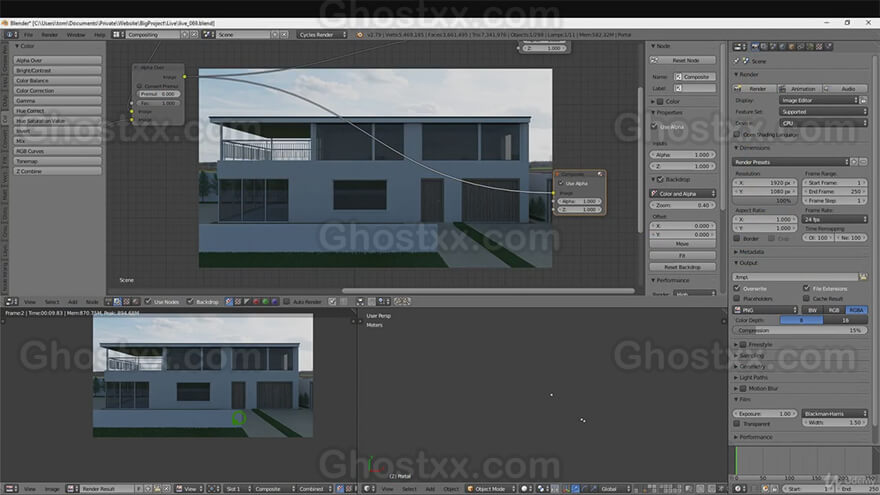Toggle Use Alpha in the Properties panel
Image resolution: width=880 pixels, height=495 pixels.
pos(654,127)
